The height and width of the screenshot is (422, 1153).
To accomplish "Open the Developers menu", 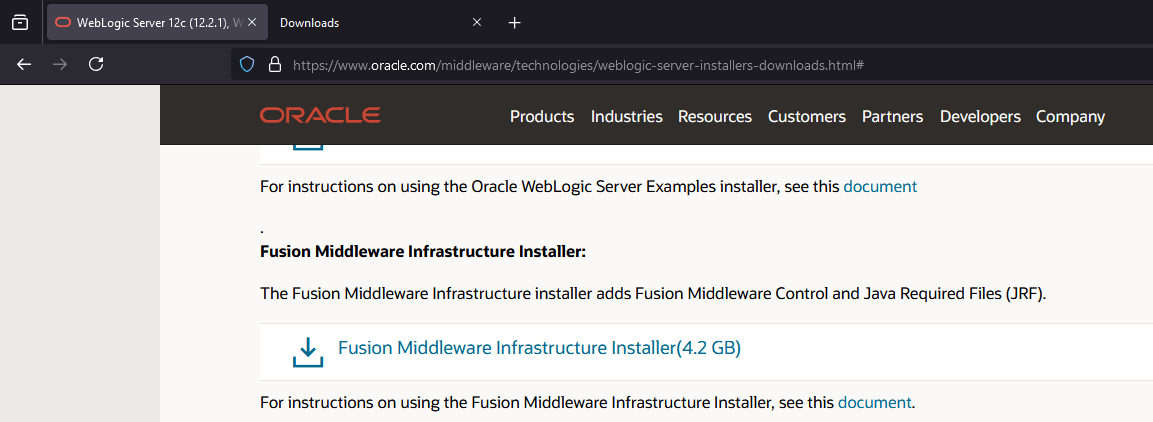I will 980,117.
